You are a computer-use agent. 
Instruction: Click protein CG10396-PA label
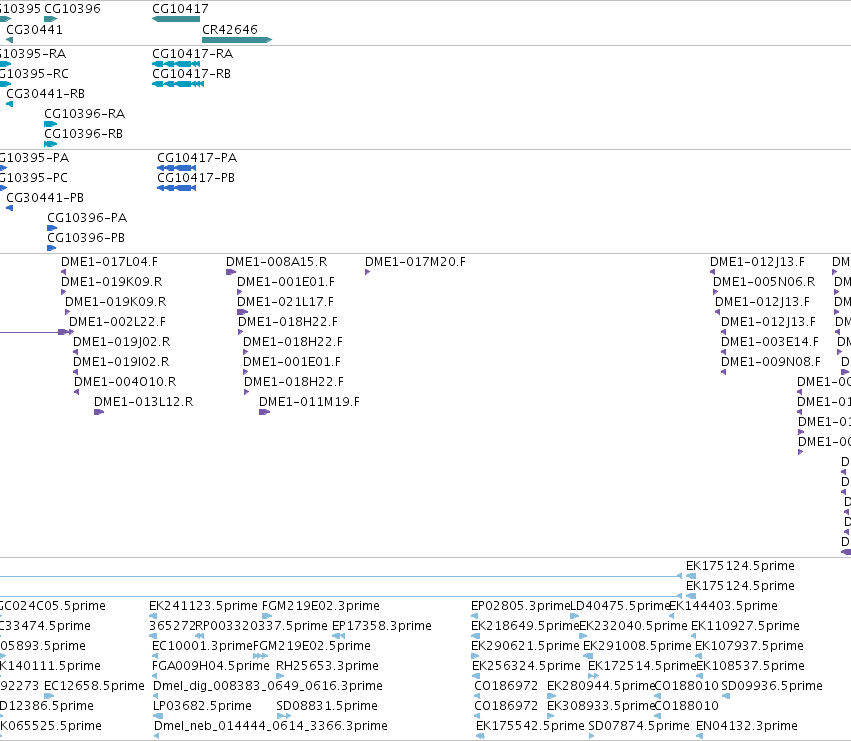coord(87,218)
